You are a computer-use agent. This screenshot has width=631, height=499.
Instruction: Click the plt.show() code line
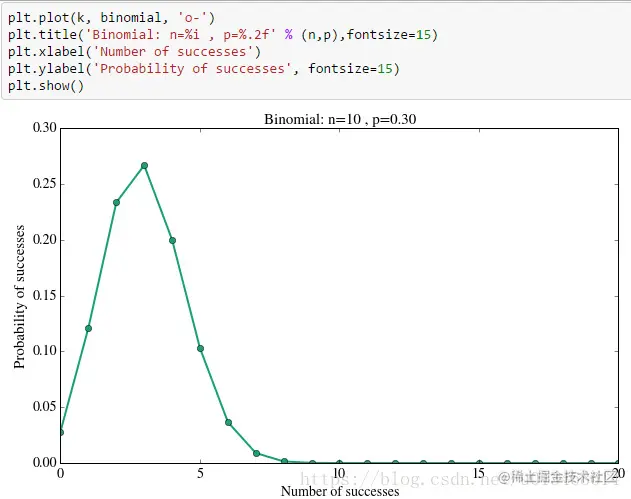click(46, 86)
